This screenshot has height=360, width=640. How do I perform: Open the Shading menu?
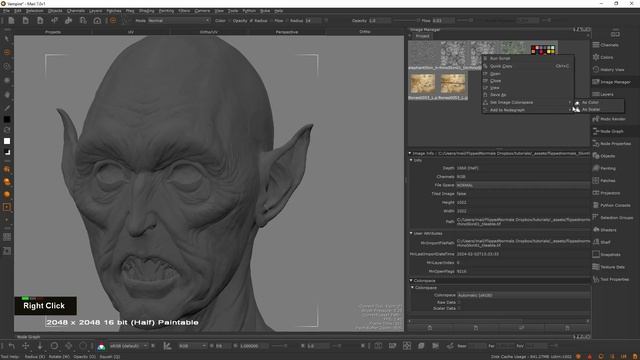point(147,11)
